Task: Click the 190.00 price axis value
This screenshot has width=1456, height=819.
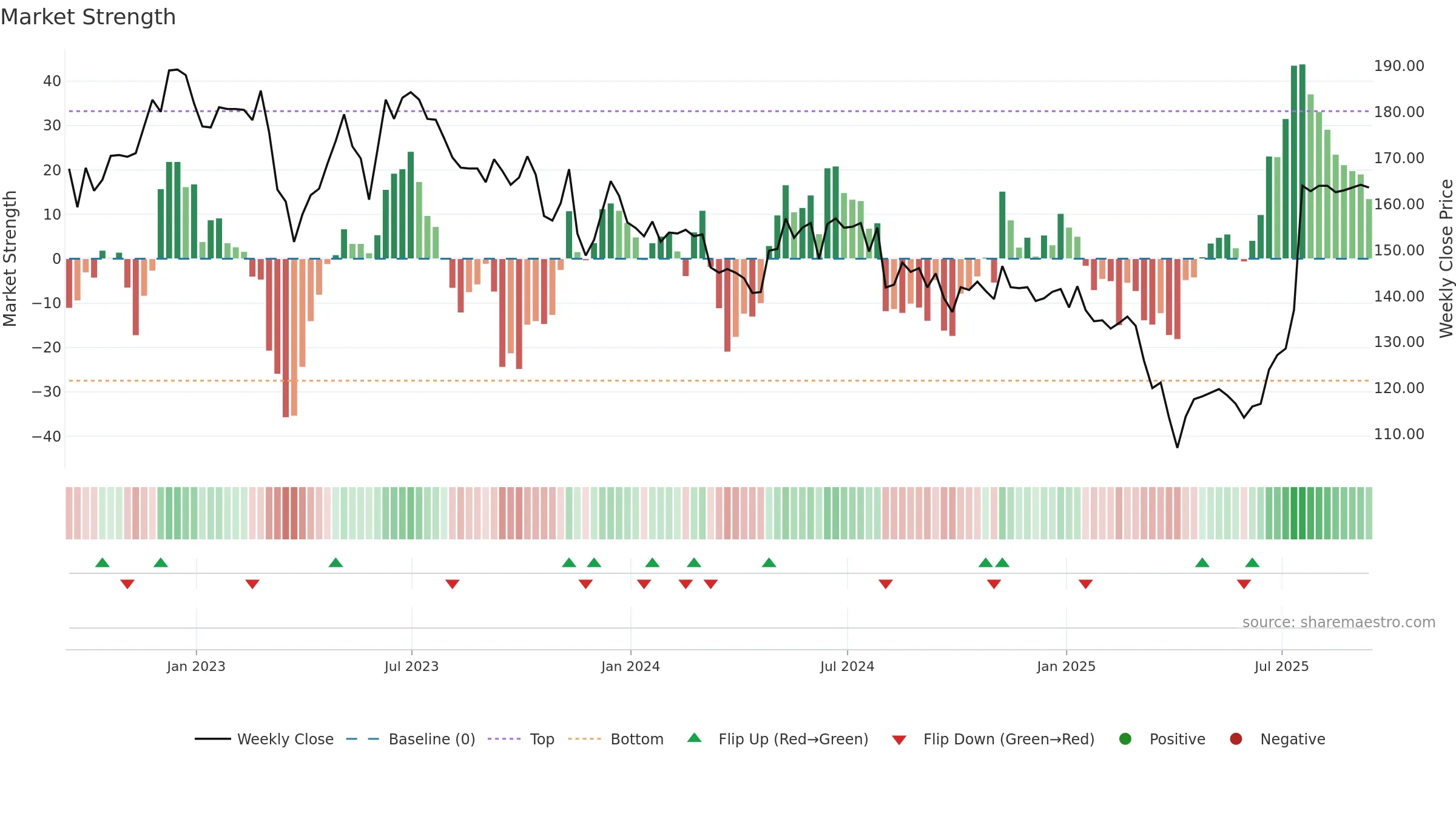Action: (1399, 66)
